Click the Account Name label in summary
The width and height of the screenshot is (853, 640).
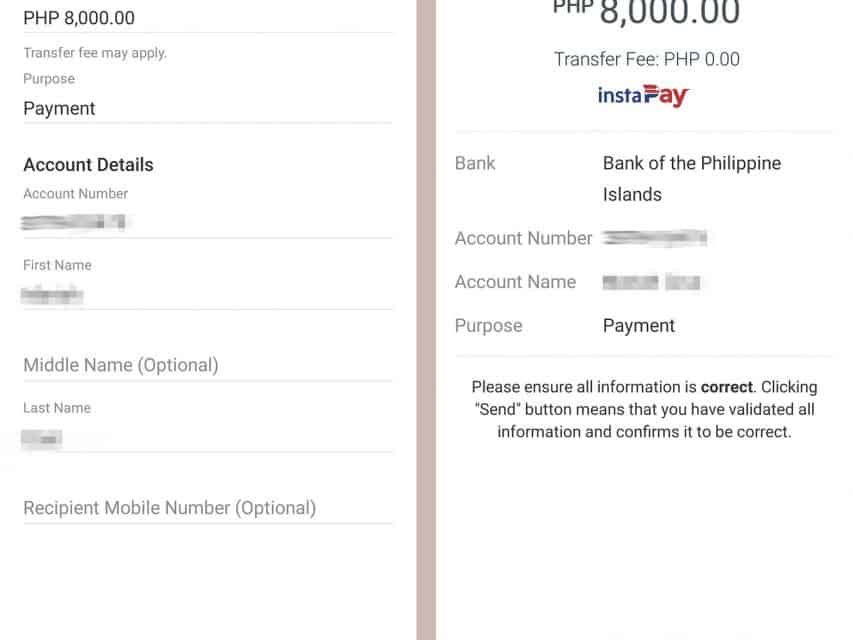[x=515, y=282]
